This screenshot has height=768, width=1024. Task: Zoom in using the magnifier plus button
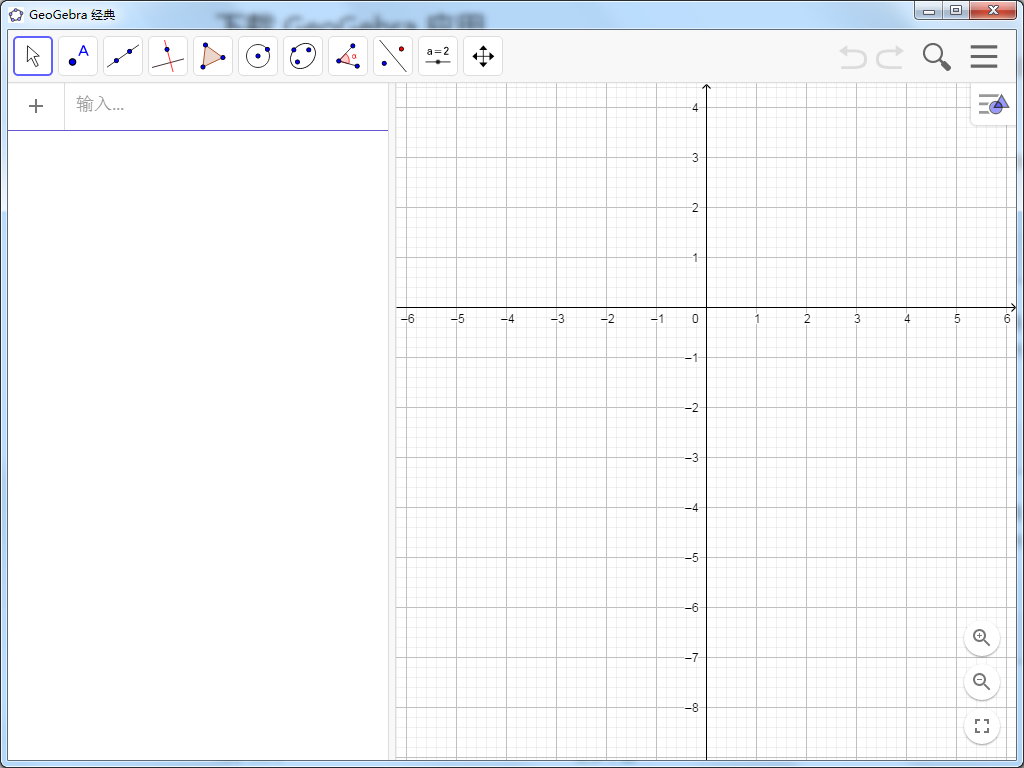pyautogui.click(x=981, y=638)
